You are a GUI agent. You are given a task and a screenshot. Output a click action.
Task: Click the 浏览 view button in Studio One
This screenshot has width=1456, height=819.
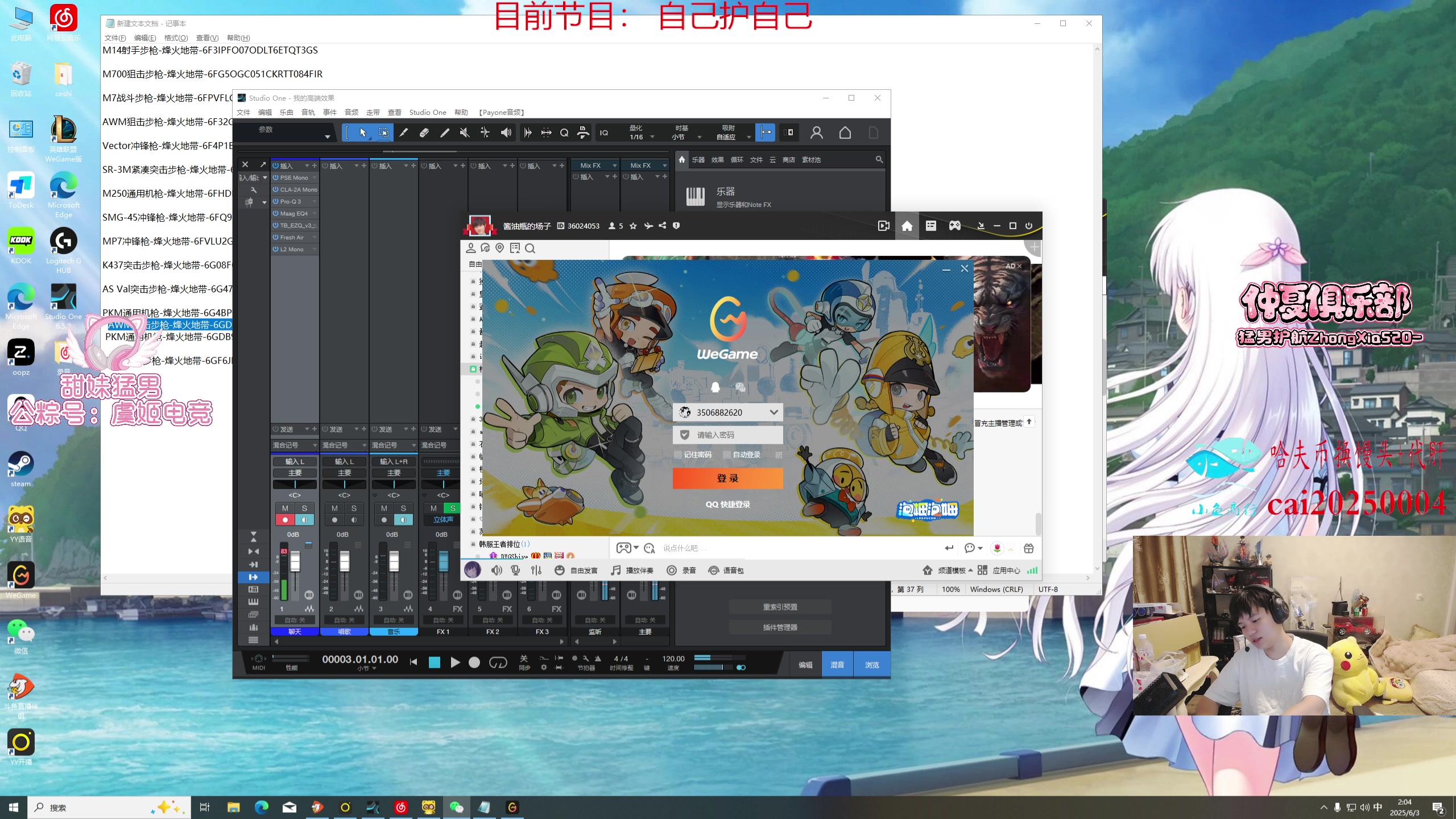click(872, 665)
